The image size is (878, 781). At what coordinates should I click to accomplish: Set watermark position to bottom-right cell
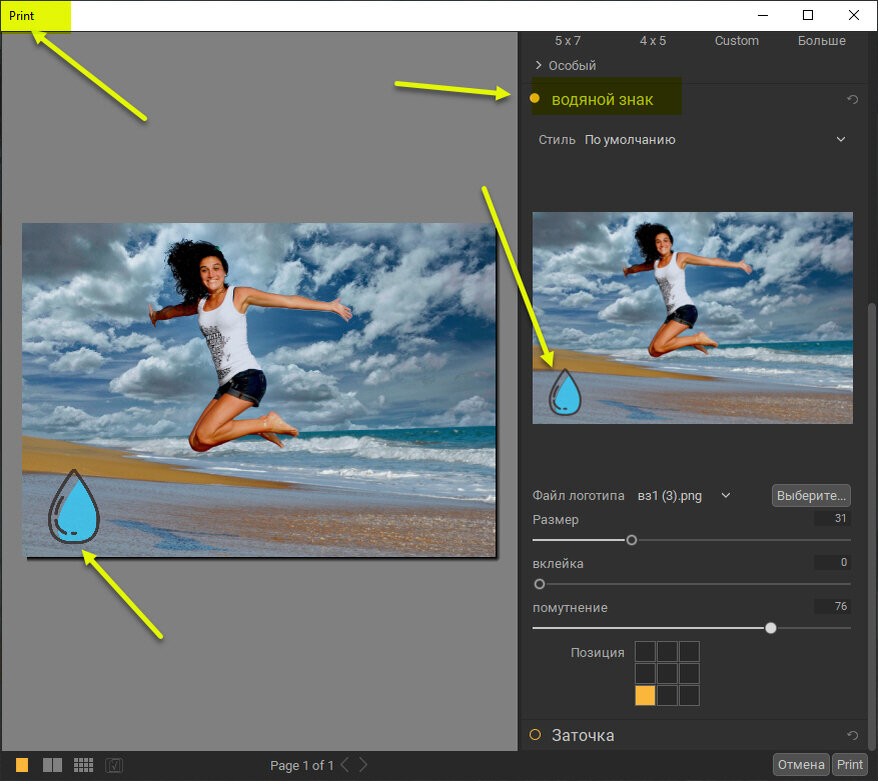tap(689, 695)
